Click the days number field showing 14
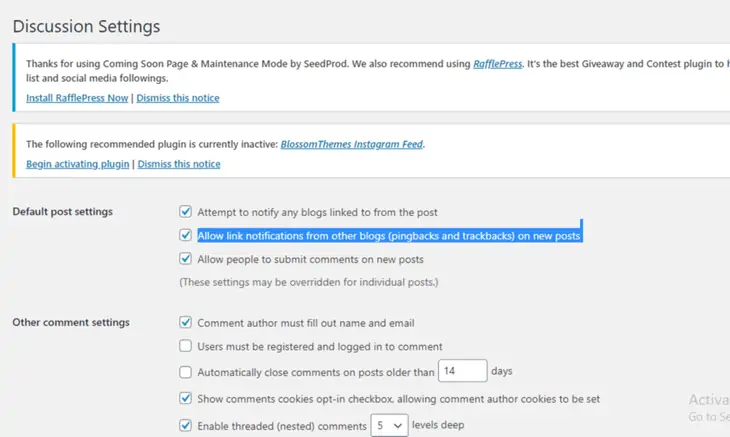The image size is (730, 437). [461, 371]
